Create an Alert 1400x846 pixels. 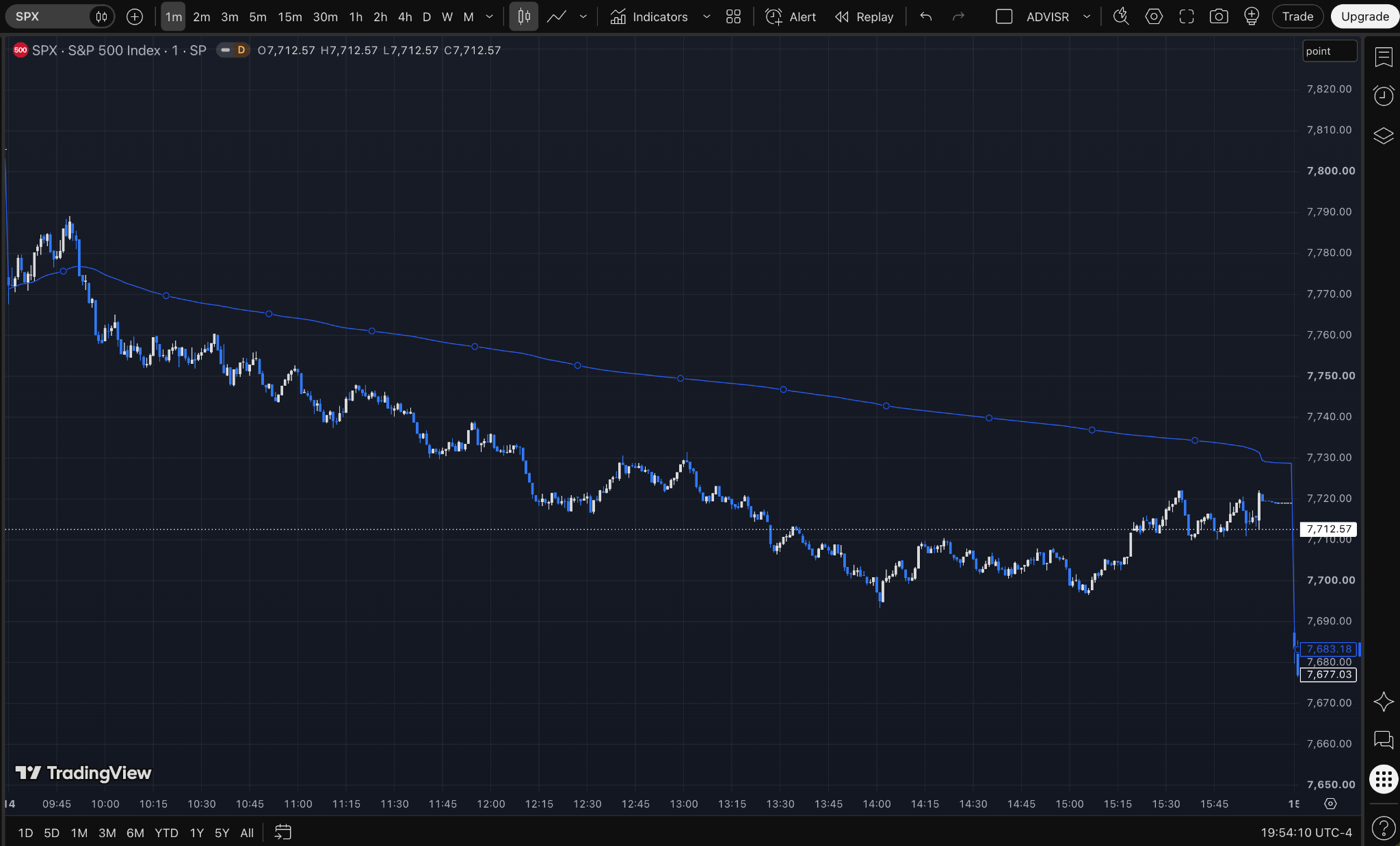pos(791,16)
